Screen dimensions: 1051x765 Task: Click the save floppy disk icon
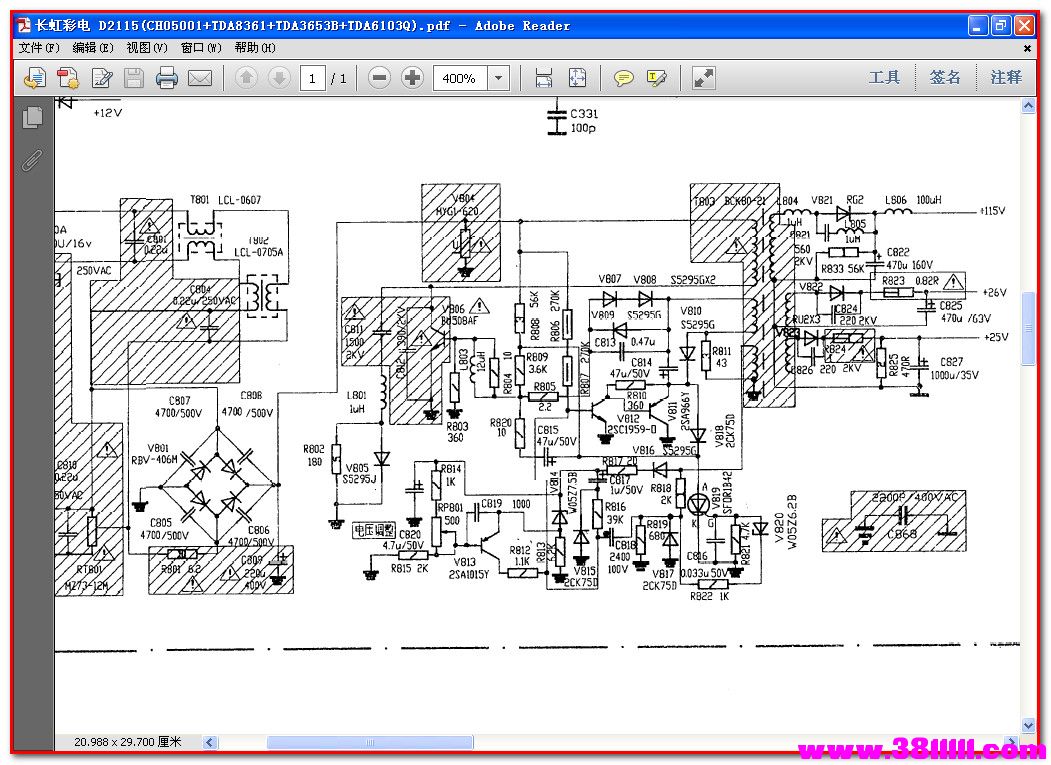(x=134, y=78)
